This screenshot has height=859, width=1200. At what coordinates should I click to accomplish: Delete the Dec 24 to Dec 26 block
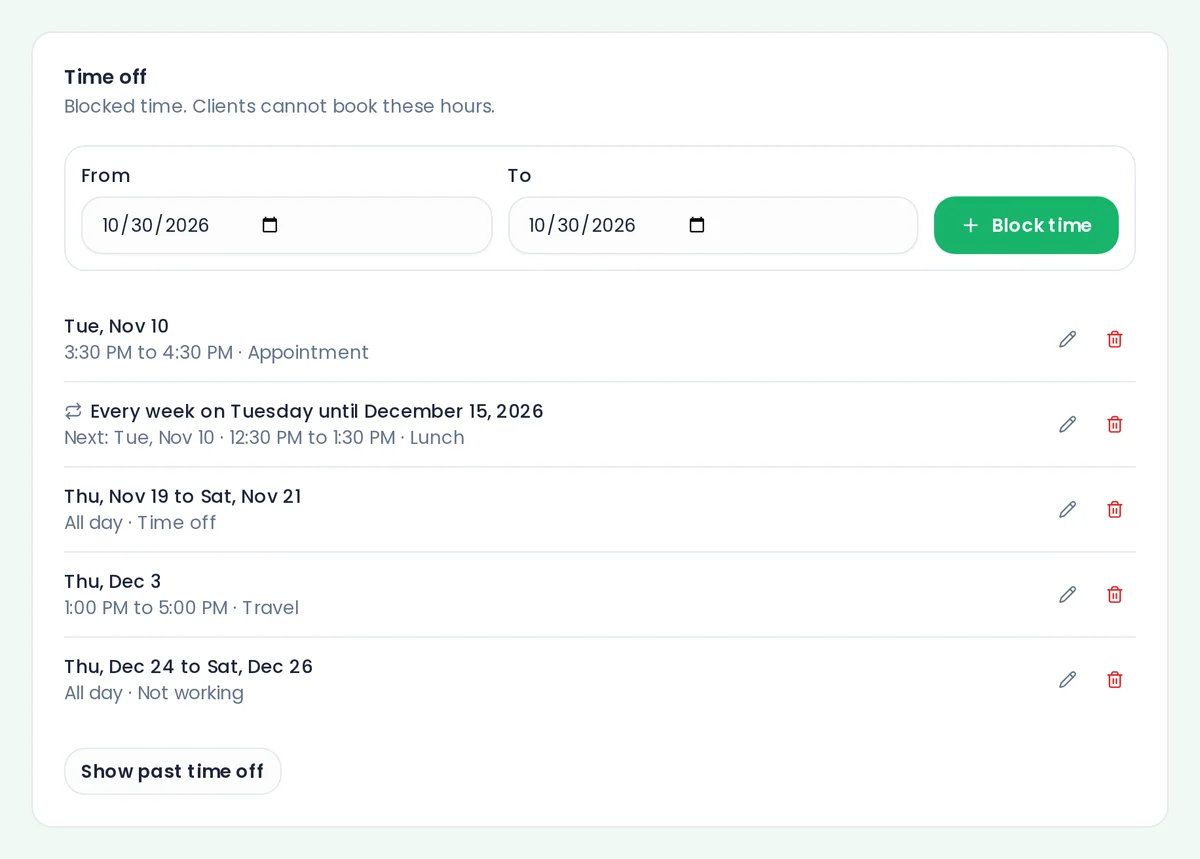[x=1114, y=679]
